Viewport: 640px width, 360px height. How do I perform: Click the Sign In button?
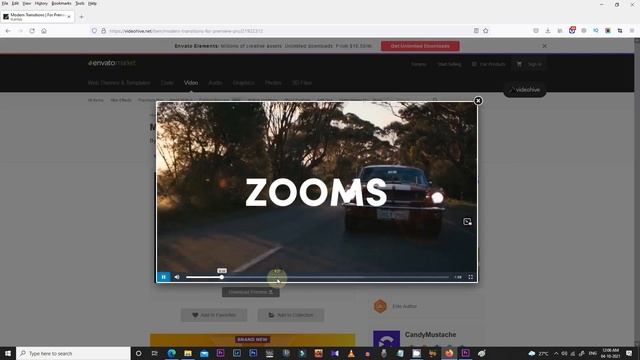534,64
